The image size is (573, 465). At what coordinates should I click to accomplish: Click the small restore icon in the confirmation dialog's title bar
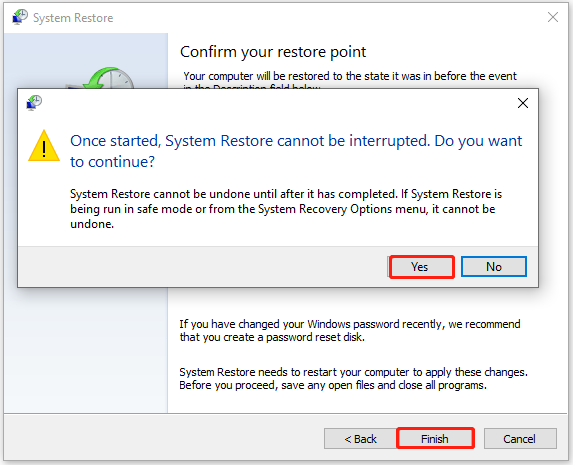coord(34,103)
